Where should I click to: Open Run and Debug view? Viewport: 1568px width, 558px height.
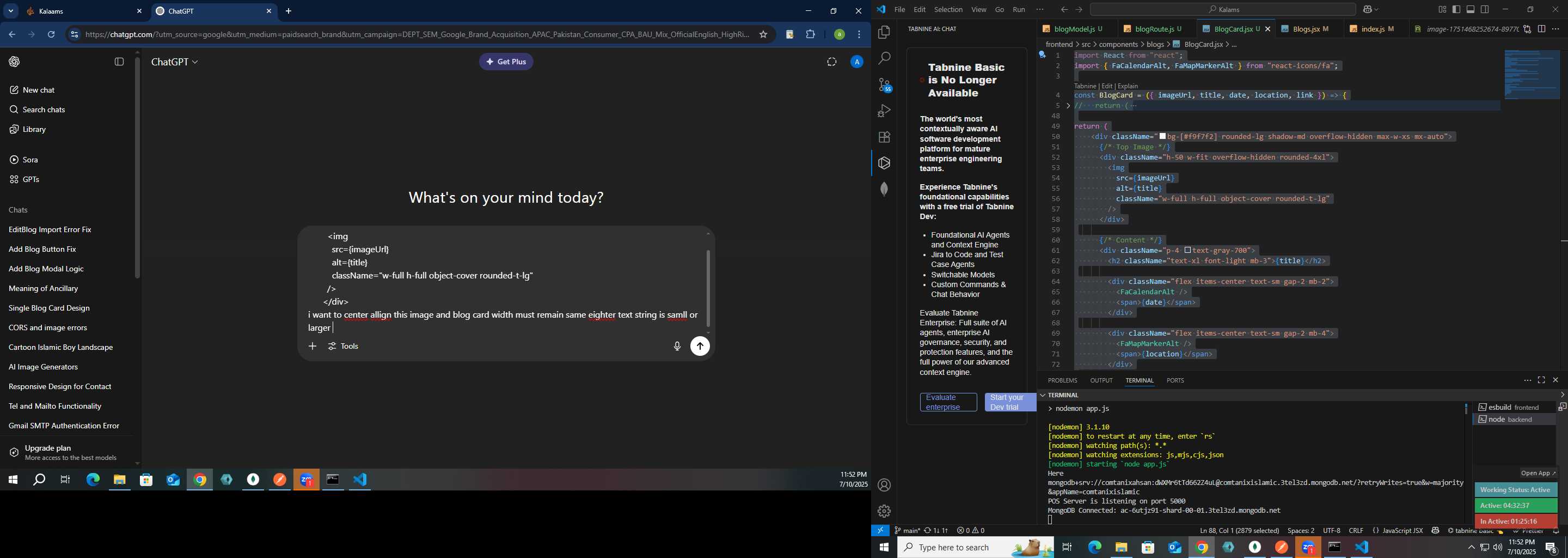coord(884,111)
